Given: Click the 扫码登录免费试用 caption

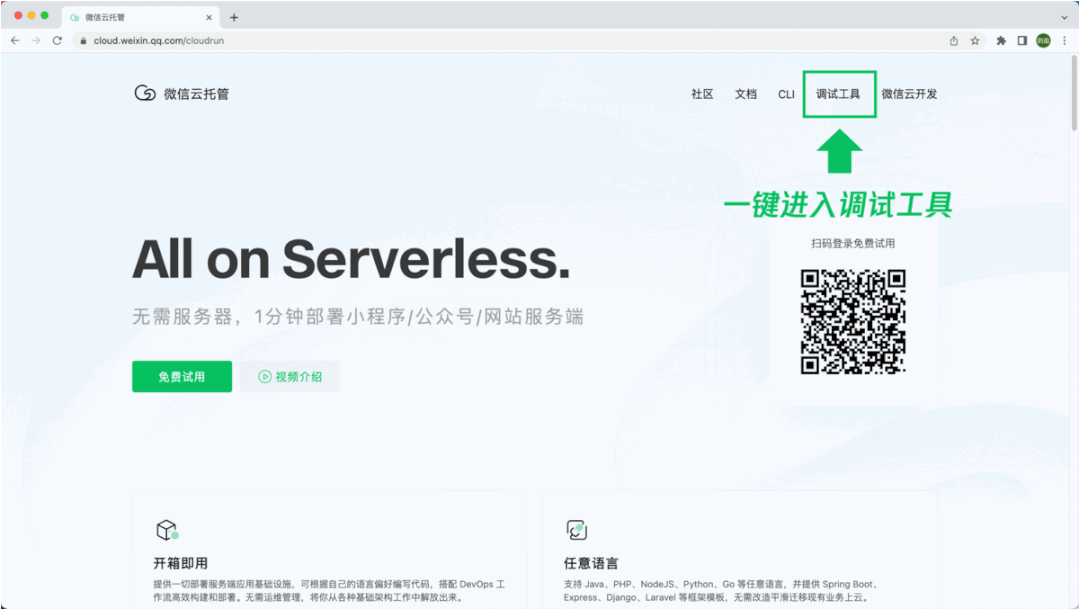Looking at the screenshot, I should (x=853, y=243).
